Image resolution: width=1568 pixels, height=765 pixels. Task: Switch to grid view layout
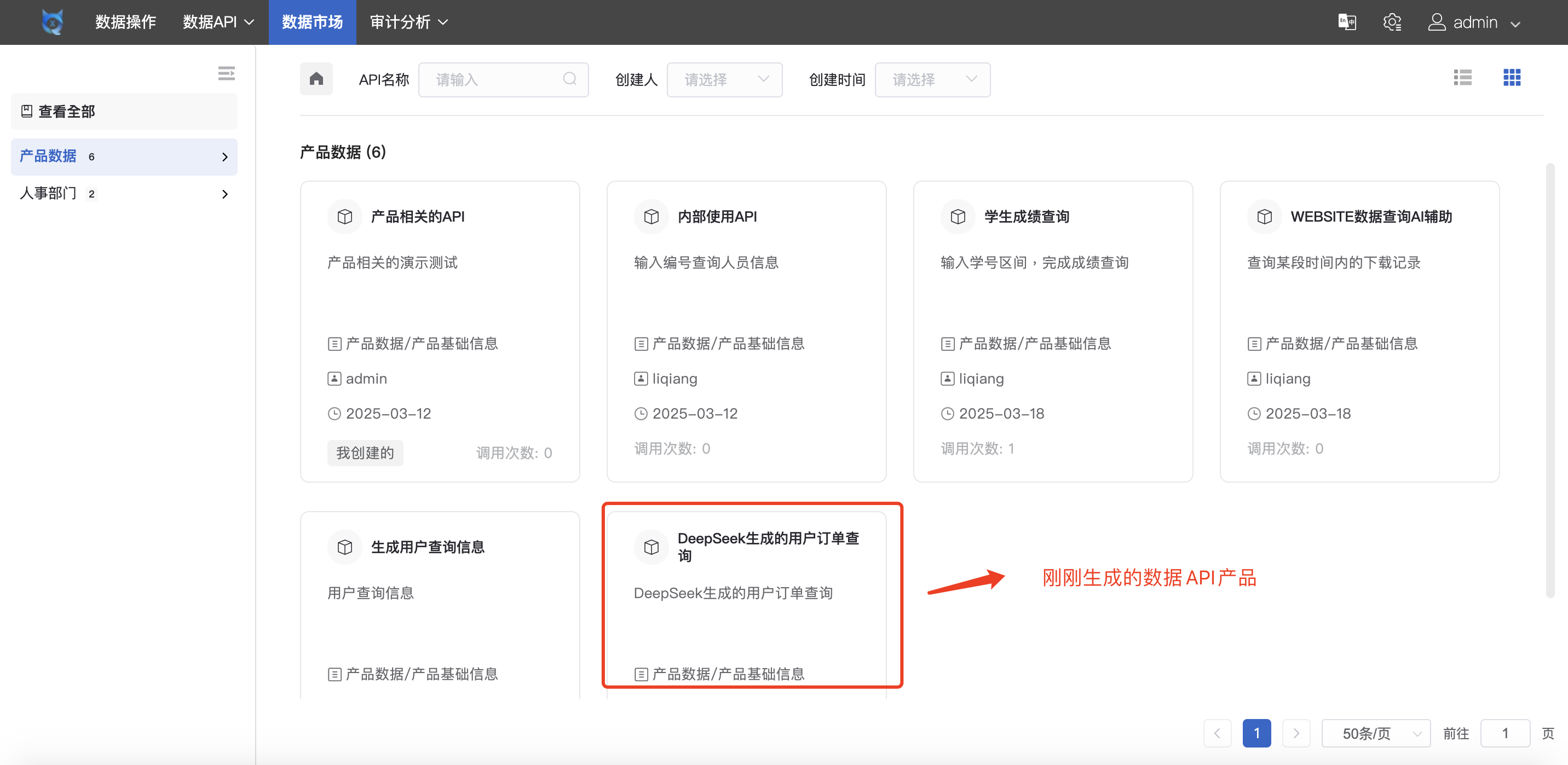tap(1512, 78)
